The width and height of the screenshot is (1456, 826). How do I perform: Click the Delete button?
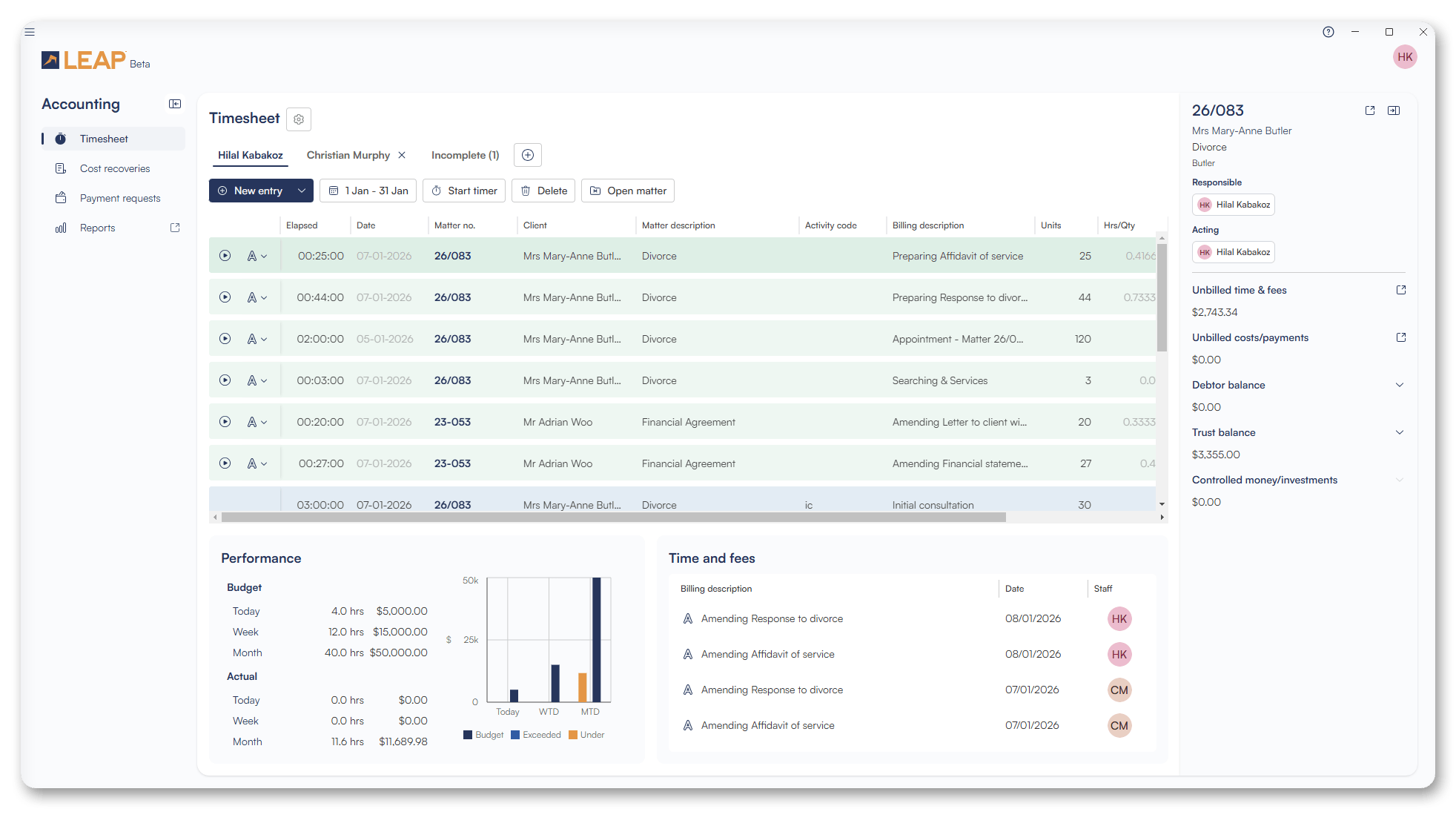pyautogui.click(x=544, y=191)
